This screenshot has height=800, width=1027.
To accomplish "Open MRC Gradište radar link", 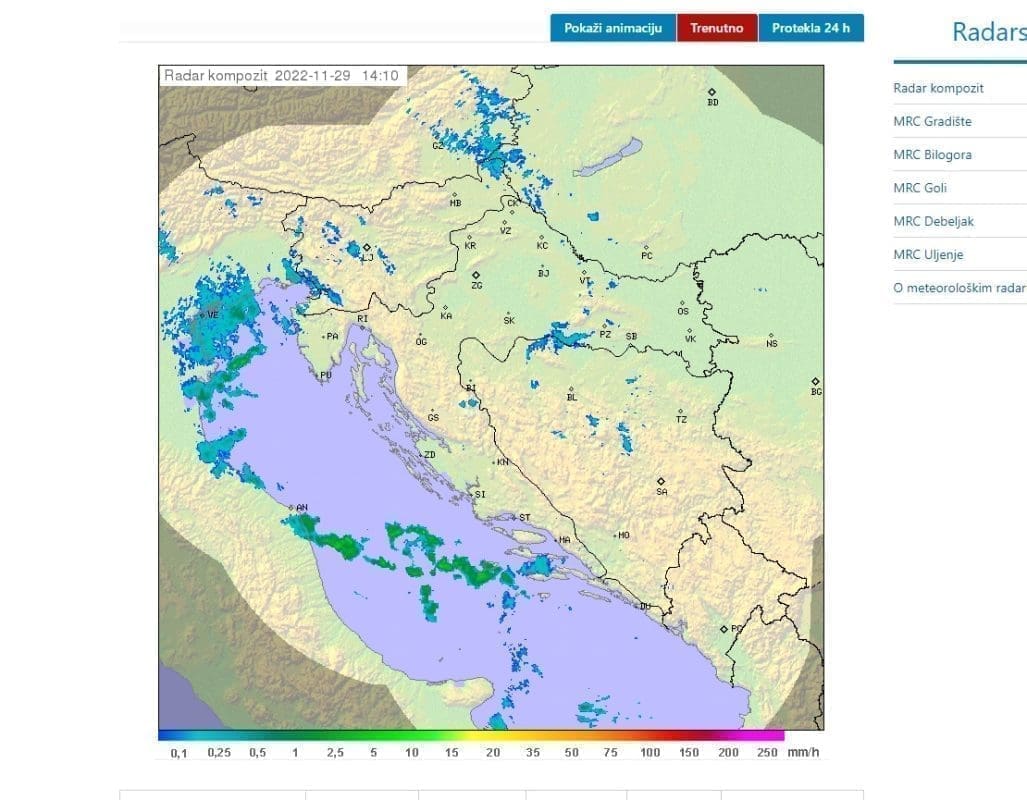I will pos(932,122).
